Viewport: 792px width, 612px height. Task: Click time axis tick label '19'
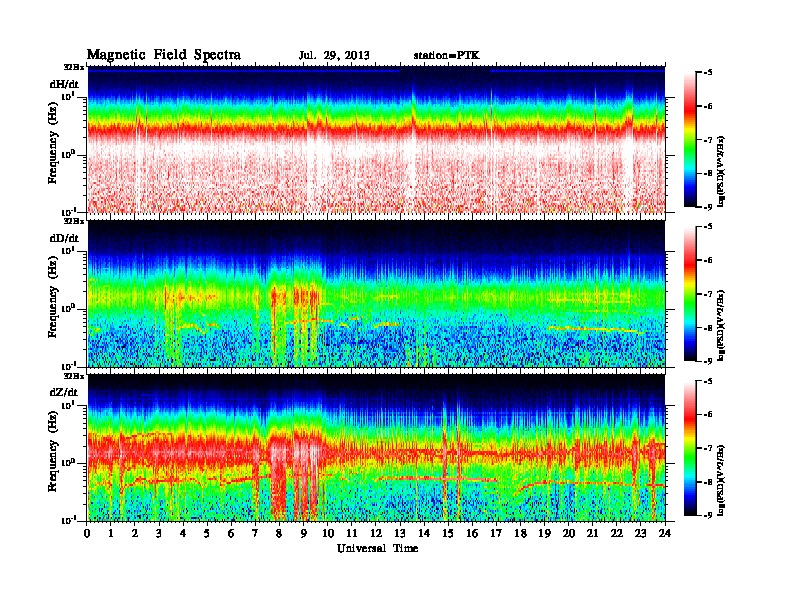pos(544,533)
